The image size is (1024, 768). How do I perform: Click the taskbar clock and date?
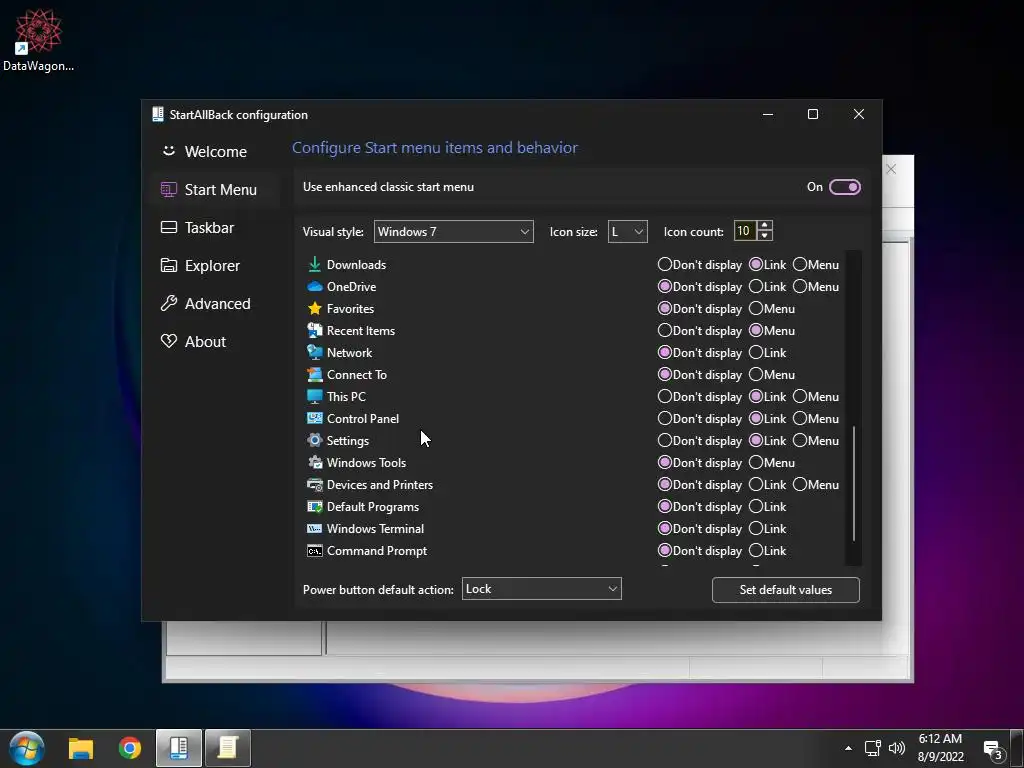click(940, 748)
